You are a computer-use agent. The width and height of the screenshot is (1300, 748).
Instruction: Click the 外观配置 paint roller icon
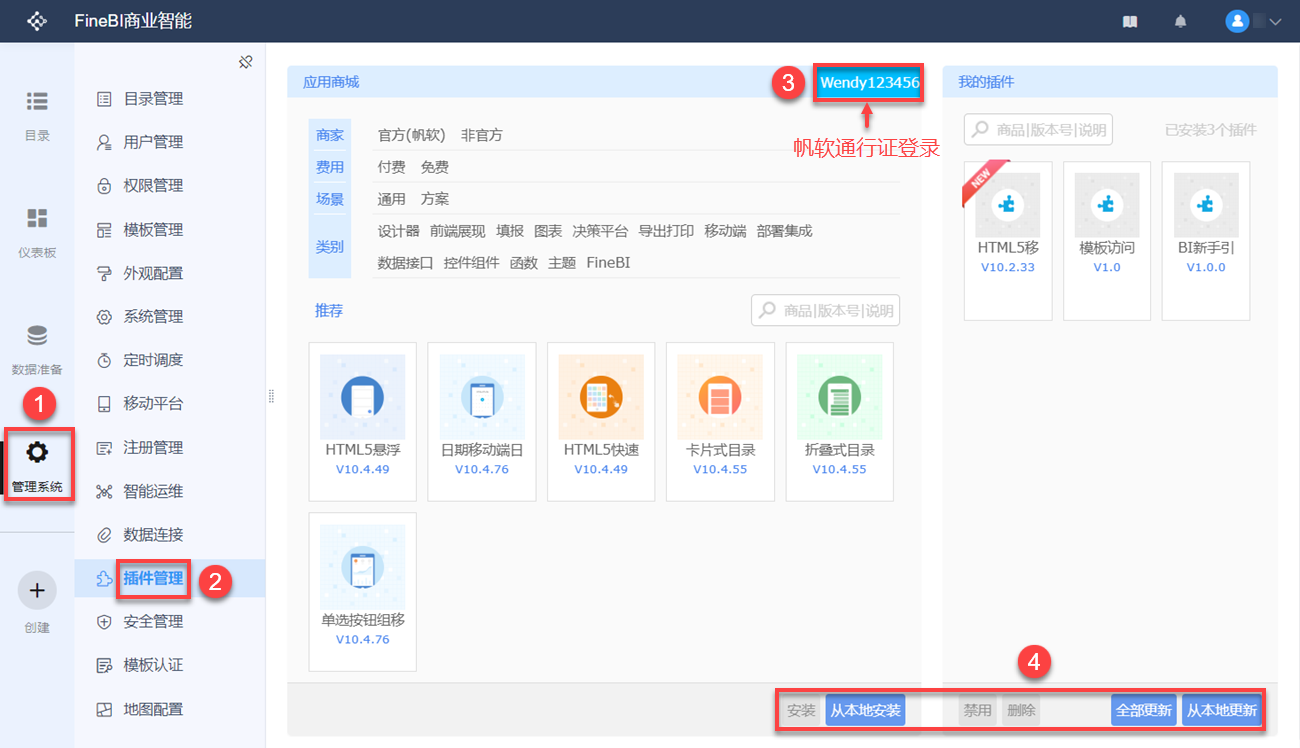[x=104, y=273]
